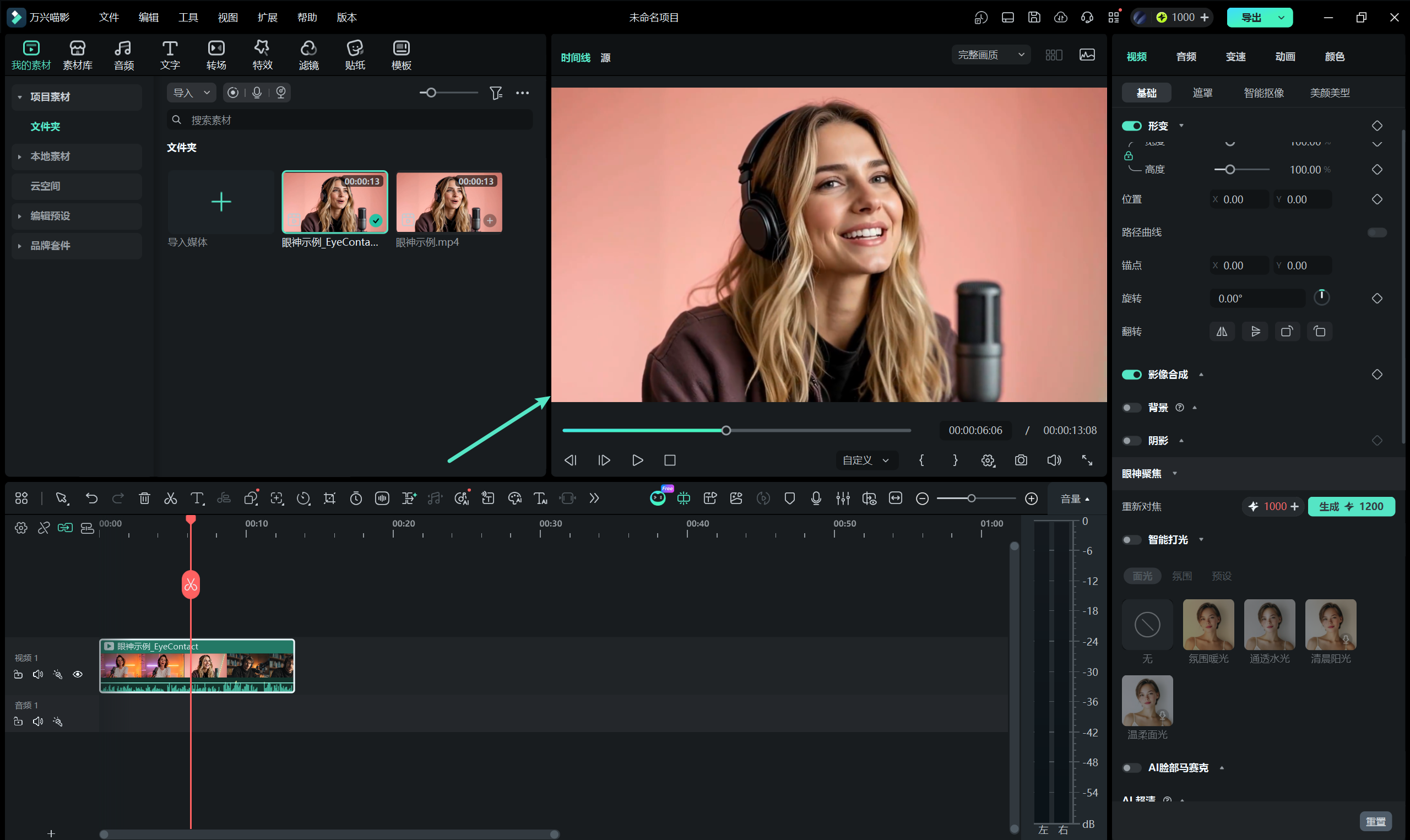Switch to the 遮罩 mask sub-tab
This screenshot has width=1410, height=840.
click(1202, 93)
